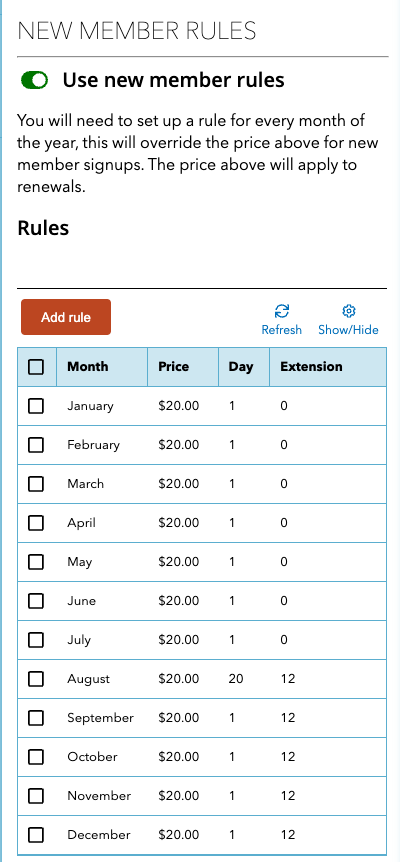This screenshot has width=400, height=862.
Task: Select the June row checkbox
Action: point(36,601)
